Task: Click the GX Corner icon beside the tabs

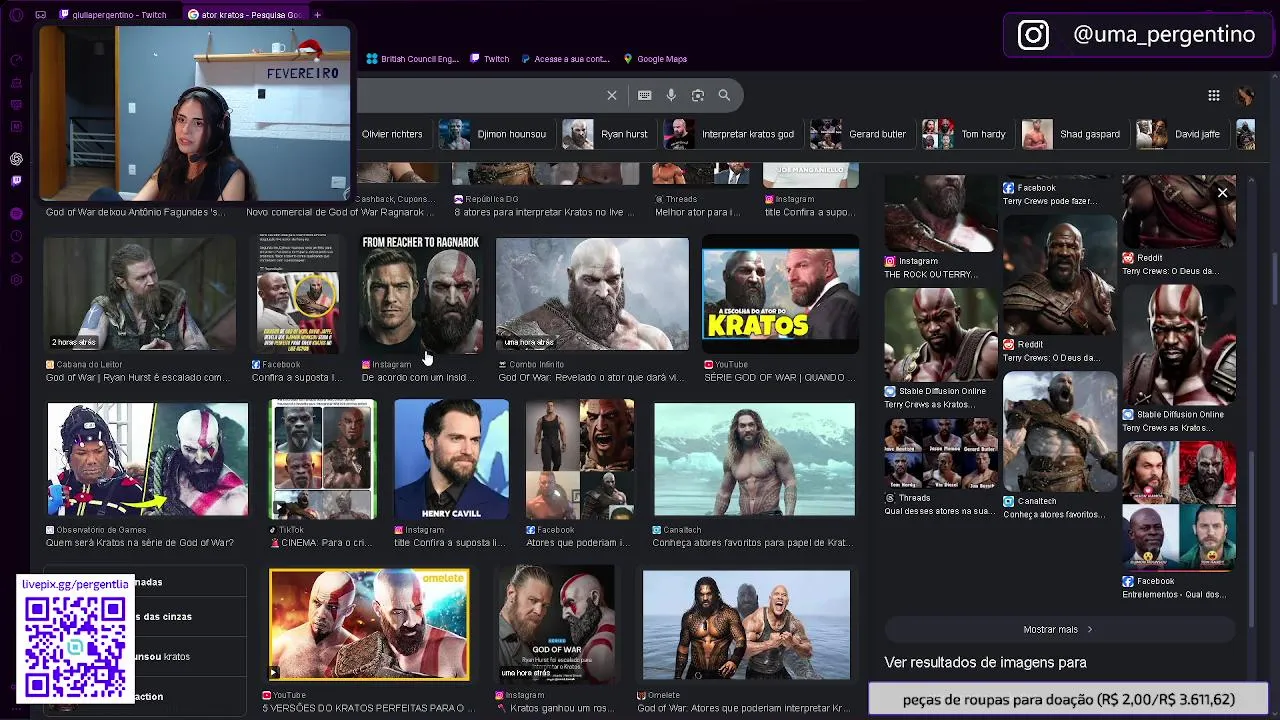Action: [40, 15]
